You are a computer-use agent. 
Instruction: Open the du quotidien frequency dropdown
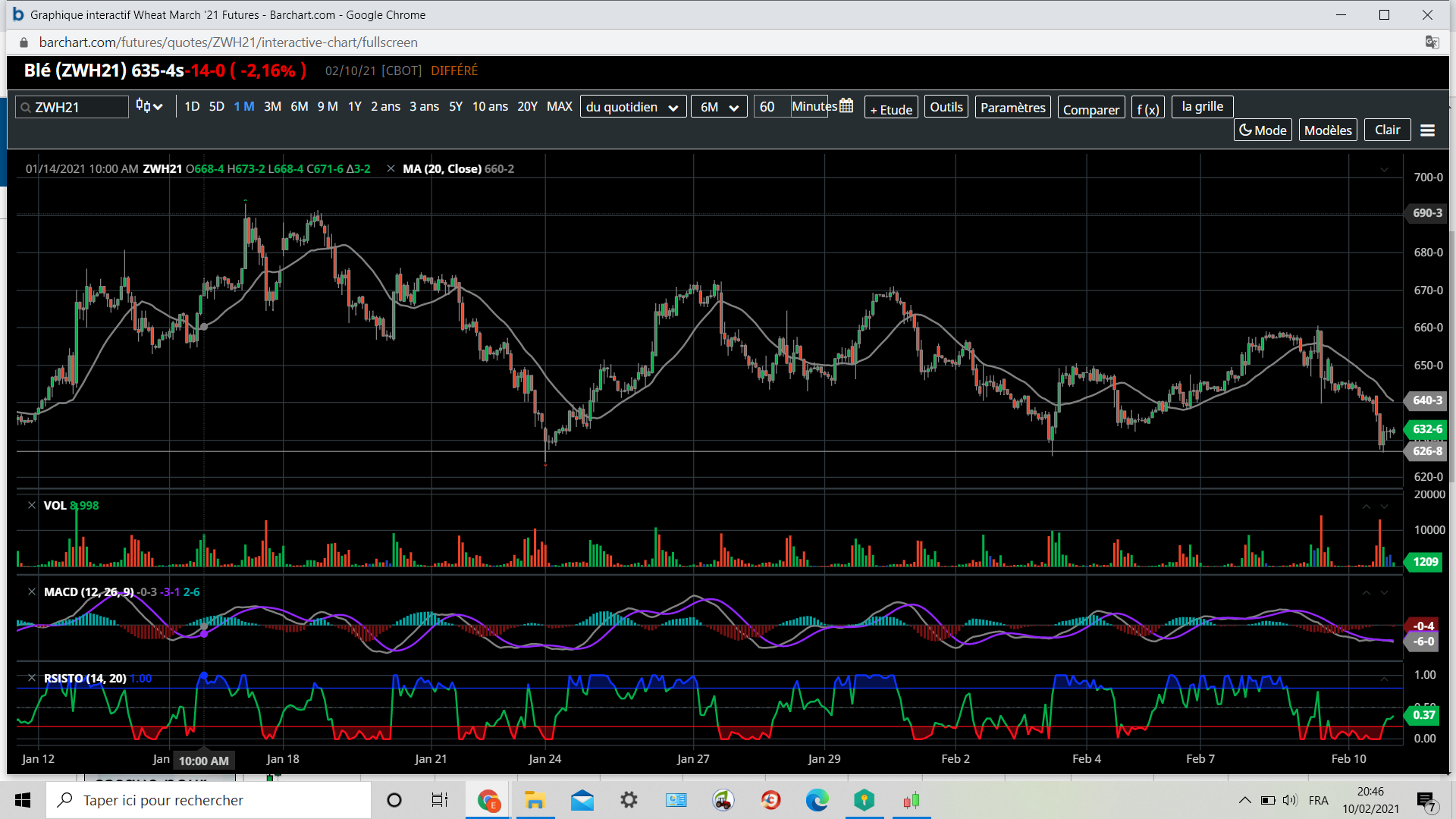click(632, 107)
